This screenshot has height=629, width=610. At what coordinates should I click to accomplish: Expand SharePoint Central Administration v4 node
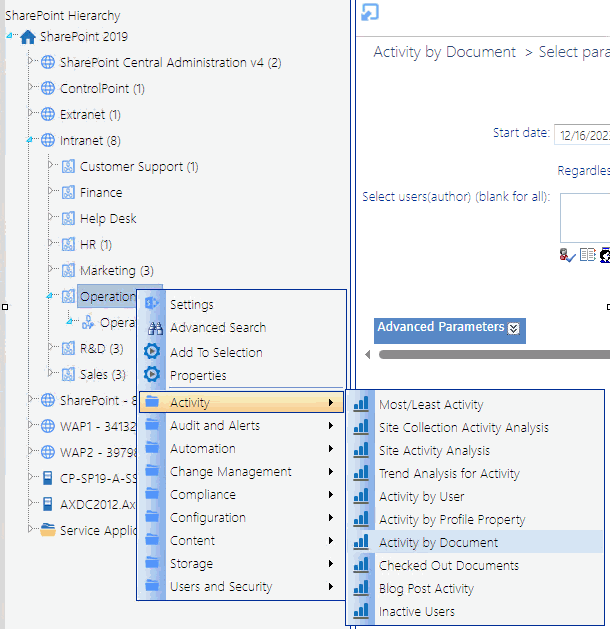pyautogui.click(x=30, y=61)
